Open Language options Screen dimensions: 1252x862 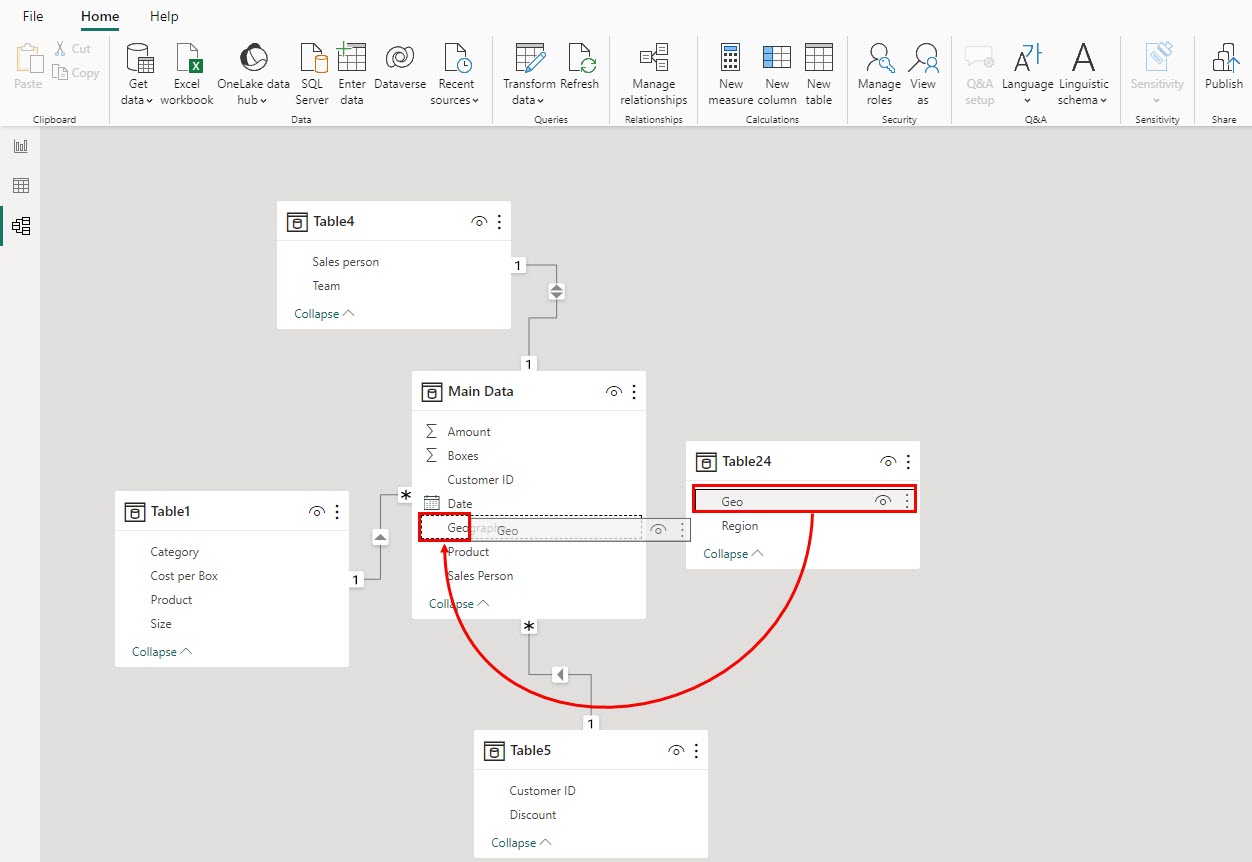click(1028, 73)
